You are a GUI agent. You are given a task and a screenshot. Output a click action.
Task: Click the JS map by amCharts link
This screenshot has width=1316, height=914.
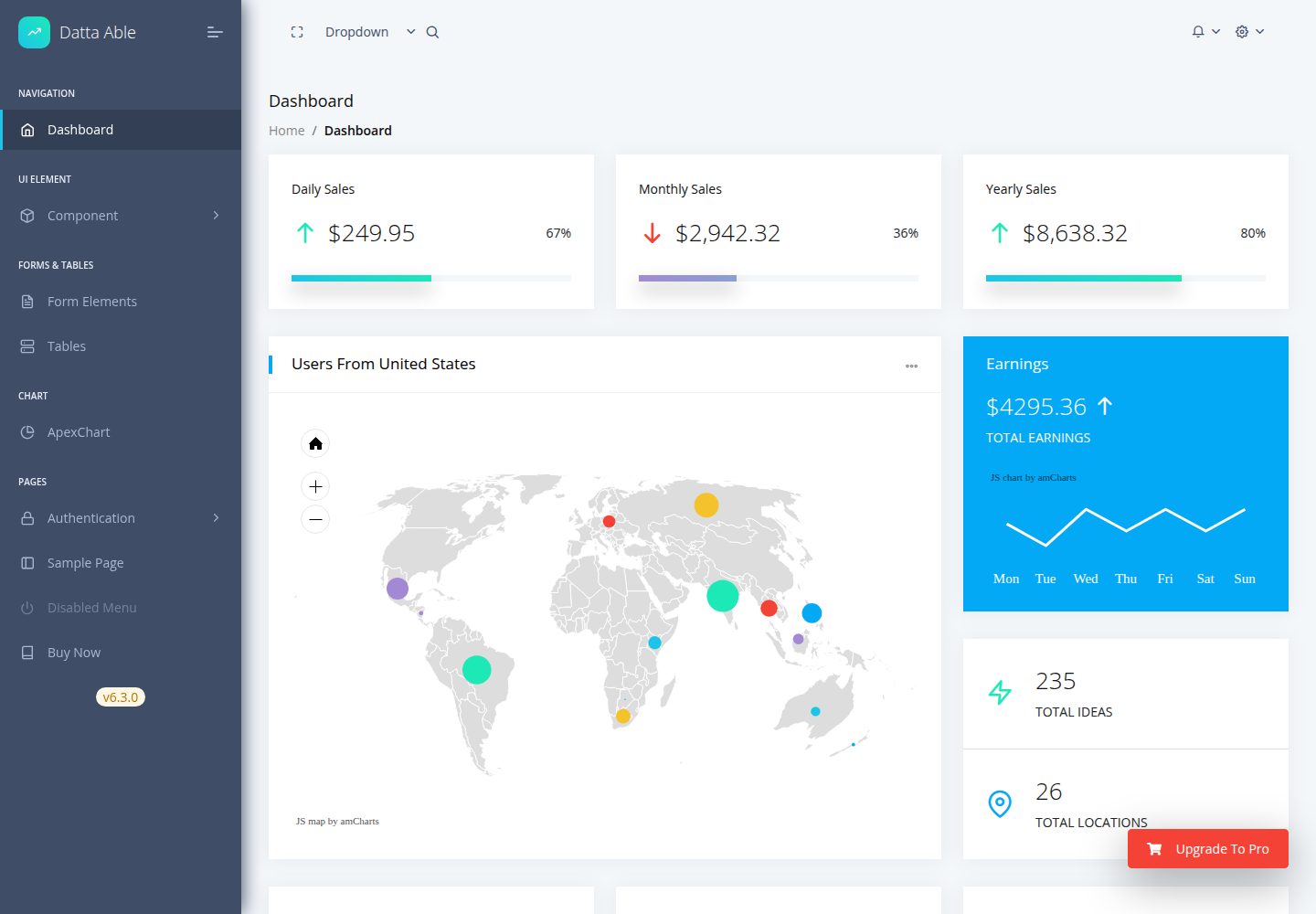337,821
